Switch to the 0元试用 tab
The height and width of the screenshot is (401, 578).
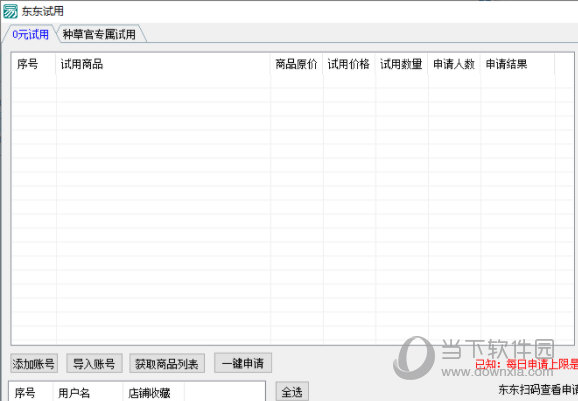coord(30,34)
